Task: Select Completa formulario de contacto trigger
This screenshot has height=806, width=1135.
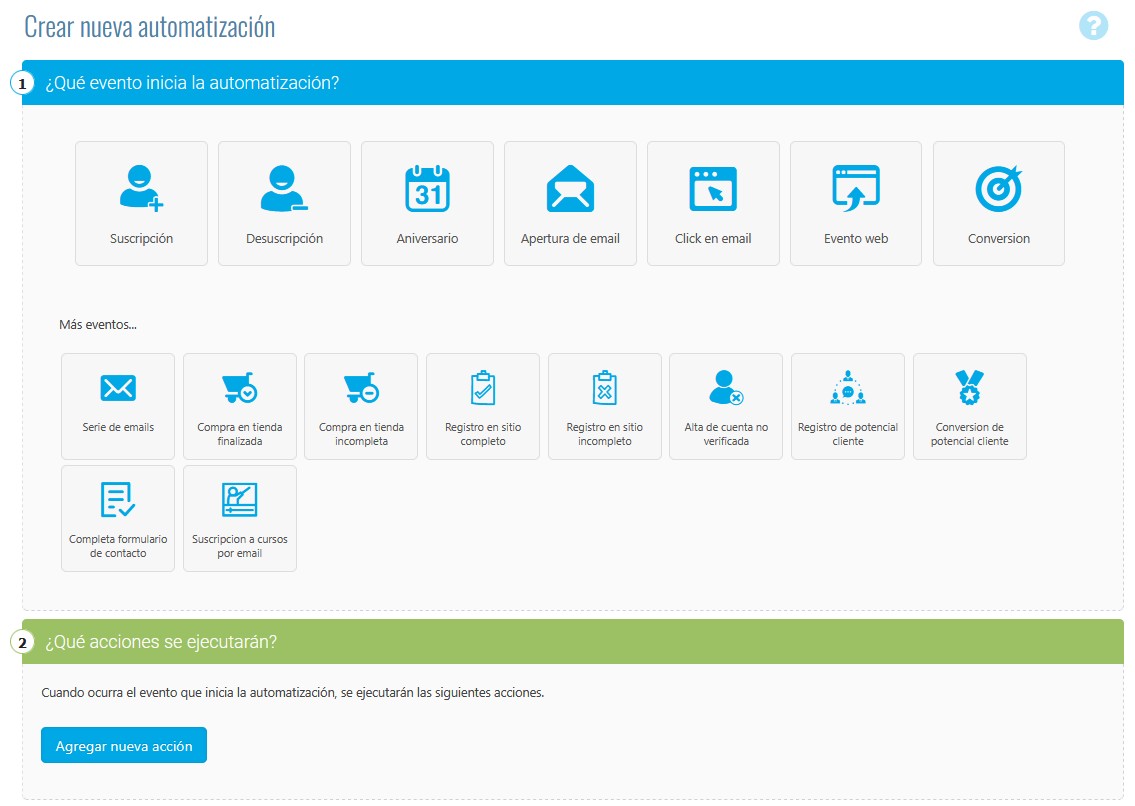Action: [117, 517]
